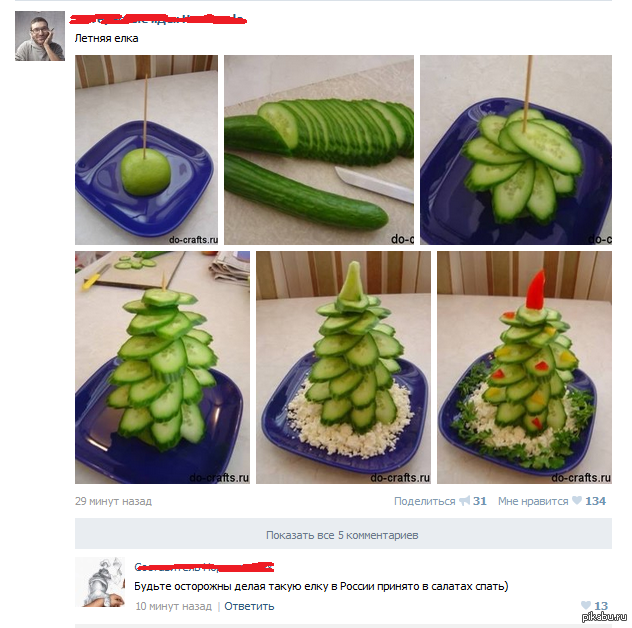
Task: Open the commenter's knight sketch avatar
Action: pyautogui.click(x=100, y=582)
